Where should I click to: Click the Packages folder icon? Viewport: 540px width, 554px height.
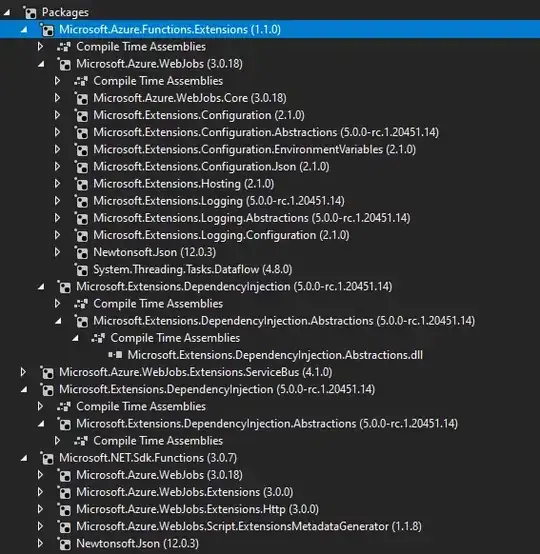pos(30,13)
